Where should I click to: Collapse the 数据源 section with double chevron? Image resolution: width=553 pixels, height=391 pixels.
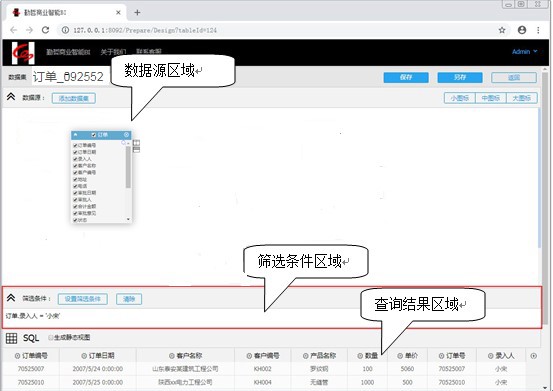point(11,97)
